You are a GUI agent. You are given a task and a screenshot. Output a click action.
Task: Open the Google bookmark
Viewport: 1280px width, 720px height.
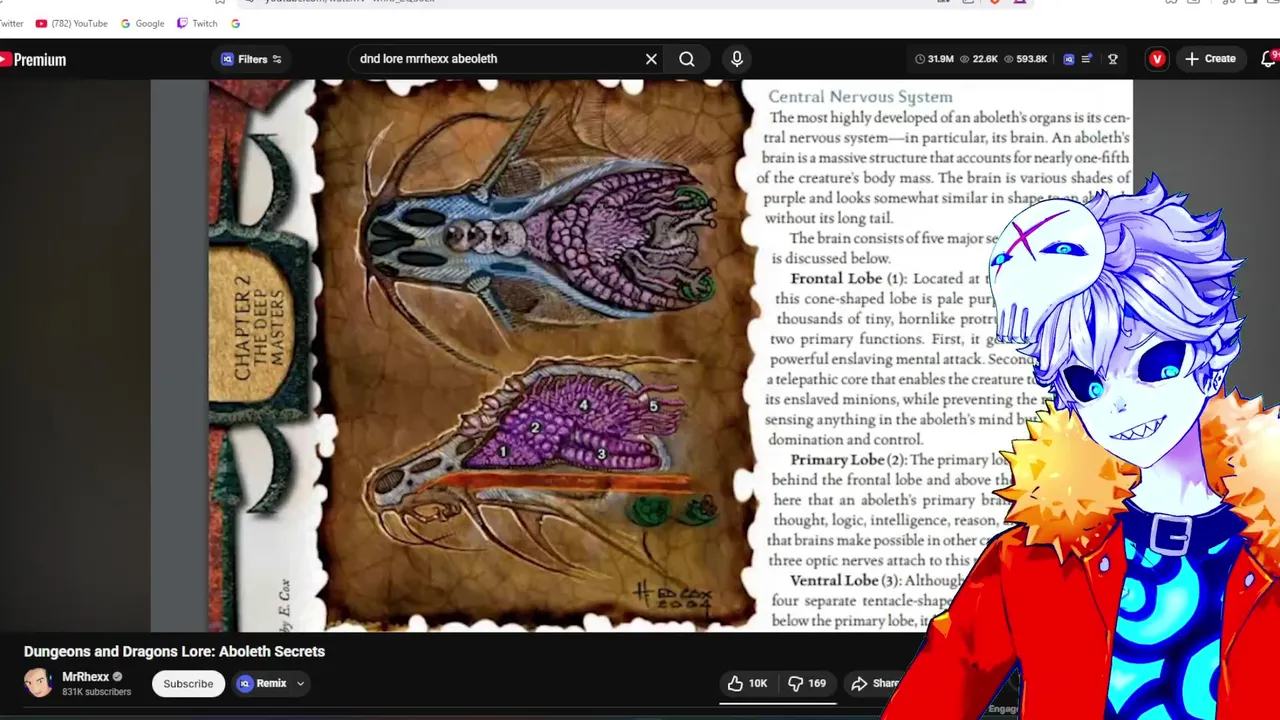142,23
